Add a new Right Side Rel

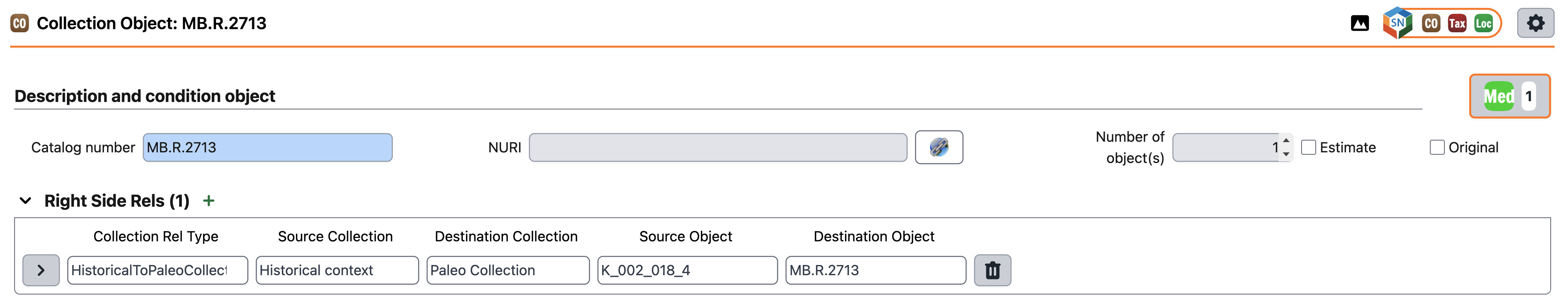coord(209,201)
